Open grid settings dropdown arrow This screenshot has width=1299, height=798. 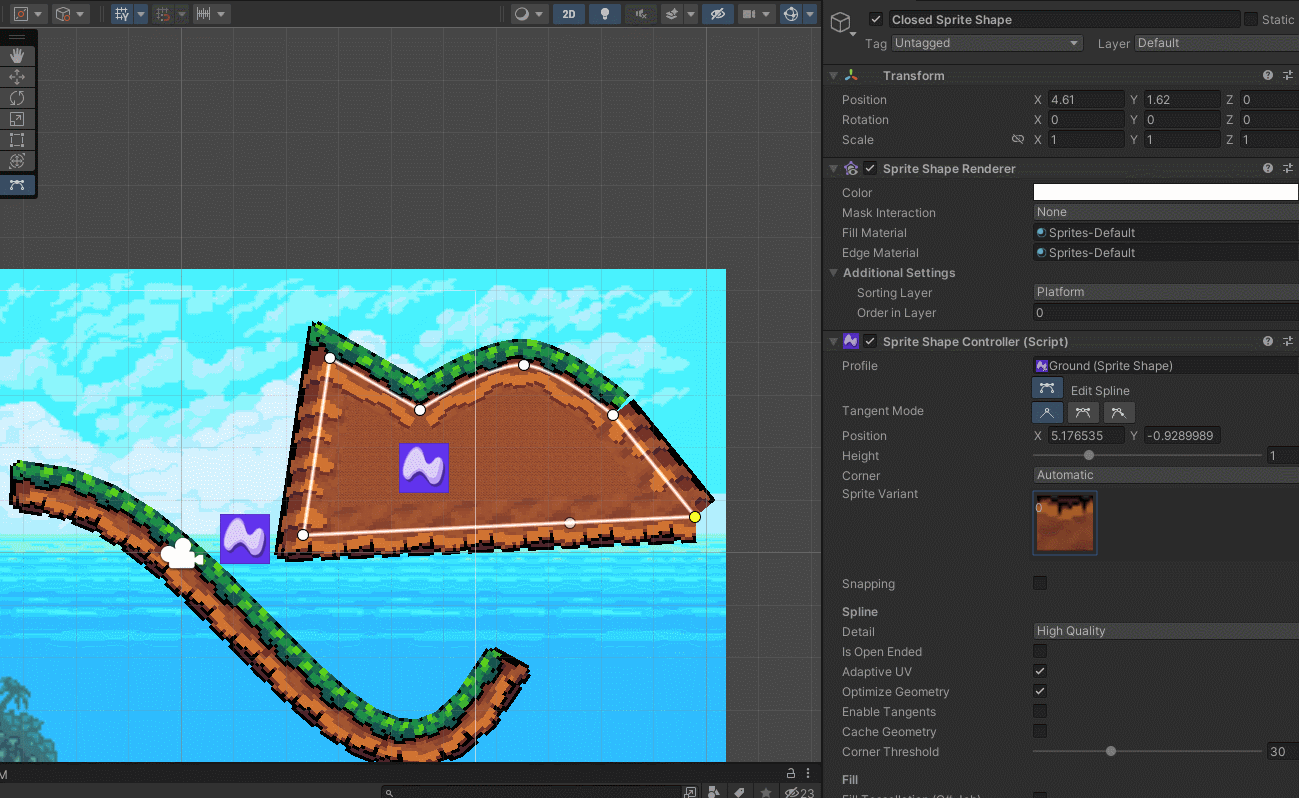coord(141,14)
